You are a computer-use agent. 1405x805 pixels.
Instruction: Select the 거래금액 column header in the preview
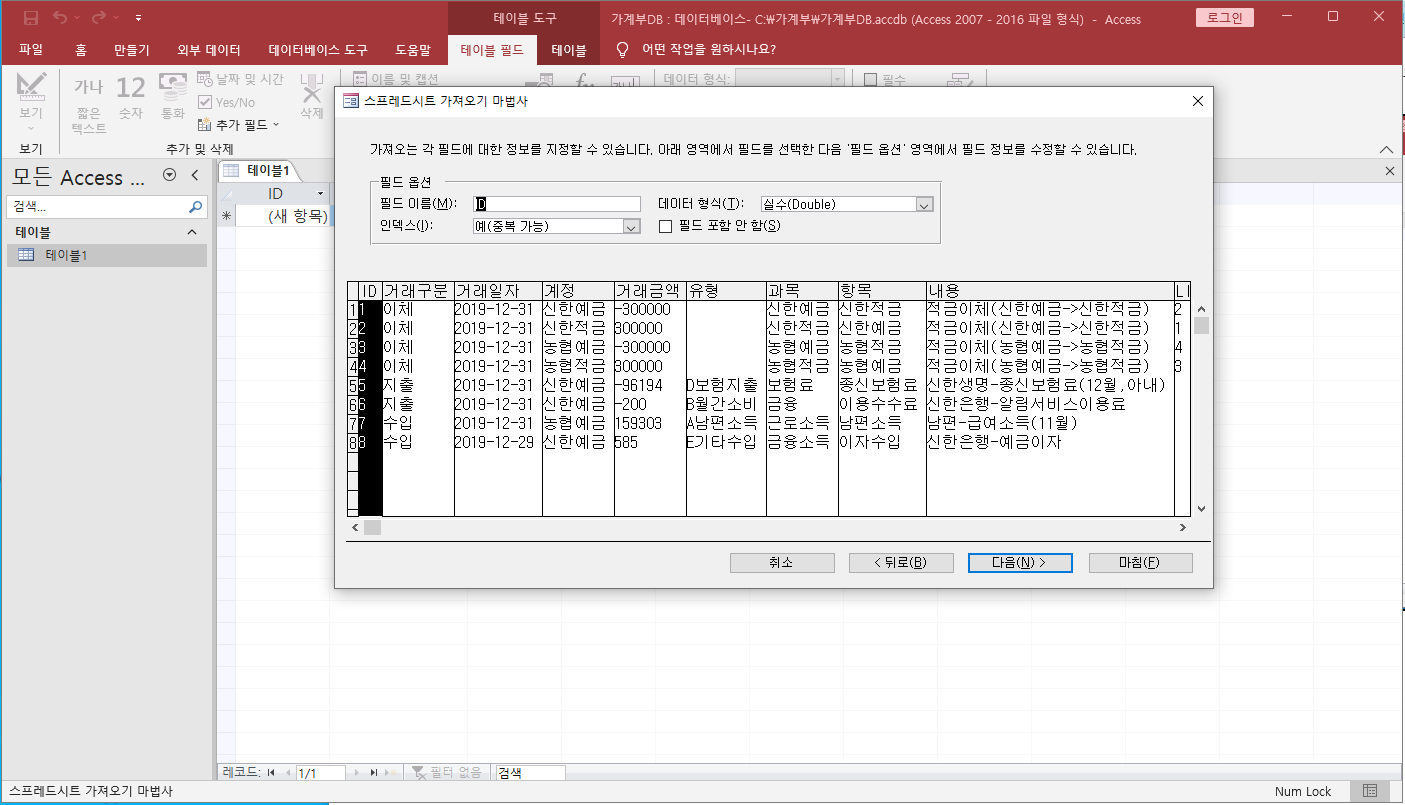click(650, 291)
